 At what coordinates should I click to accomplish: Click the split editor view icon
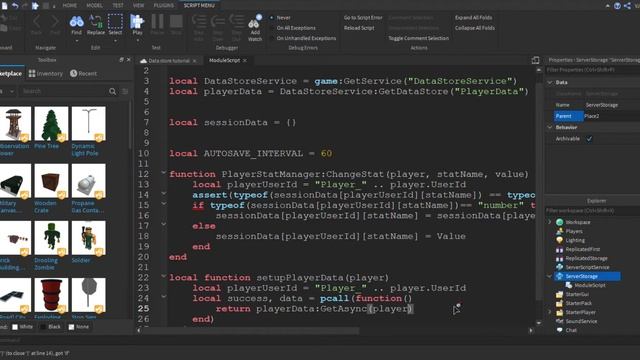(536, 60)
